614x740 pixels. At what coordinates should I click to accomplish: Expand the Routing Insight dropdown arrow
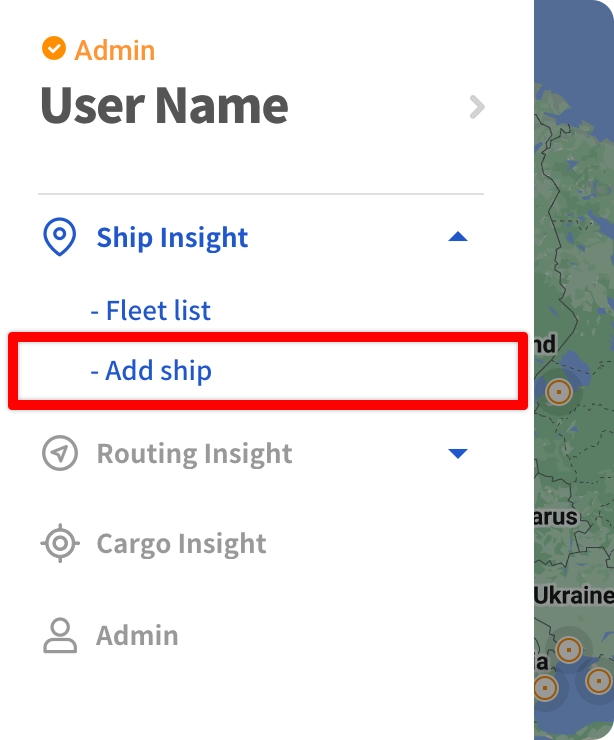457,454
